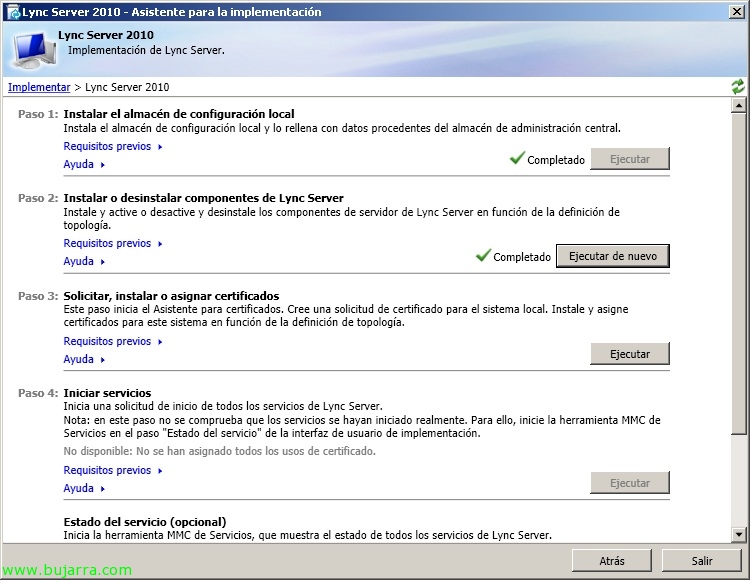Click the Paso 2 green Completado checkmark
Screen dimensions: 750x580
click(483, 254)
